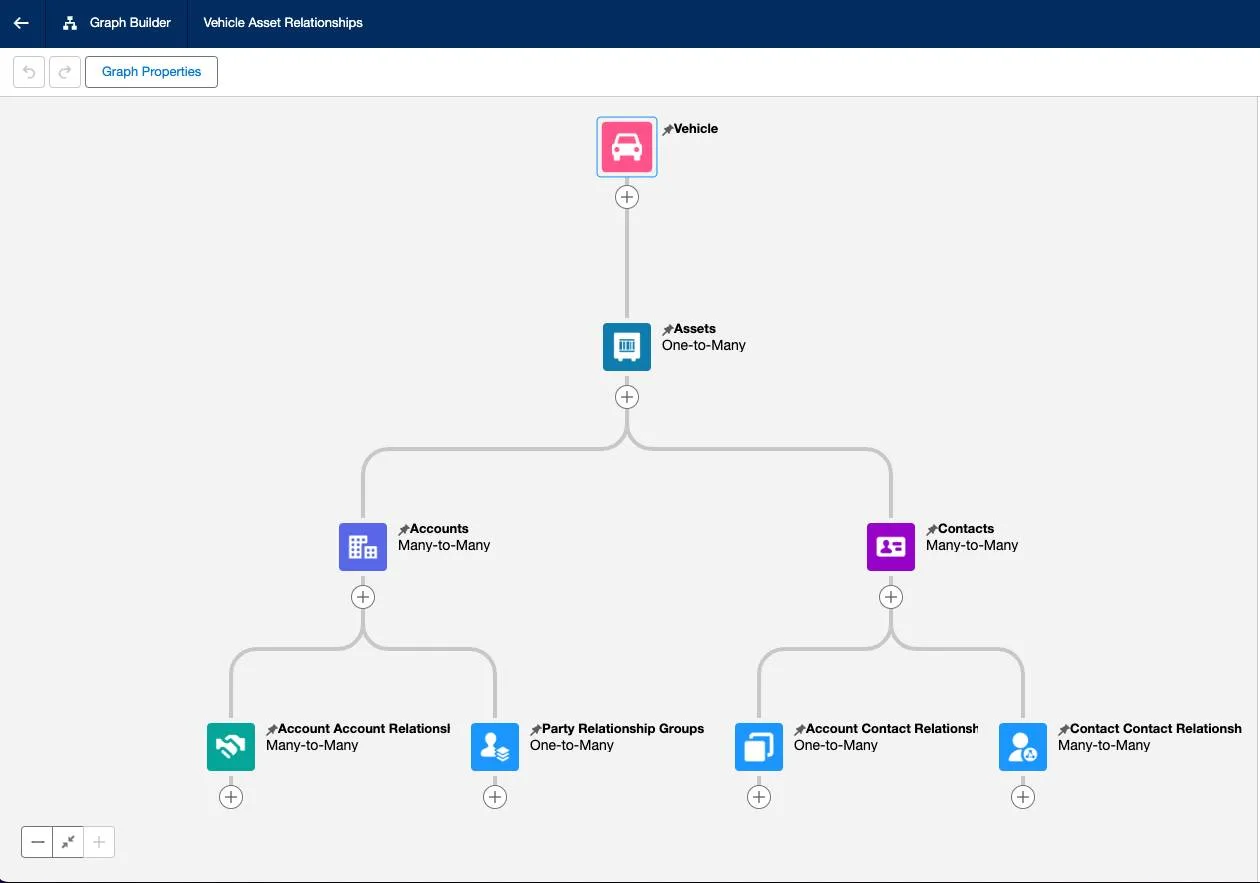Select the Account Account Relationship handshake icon
Screen dimensions: 1260x883
(x=231, y=747)
